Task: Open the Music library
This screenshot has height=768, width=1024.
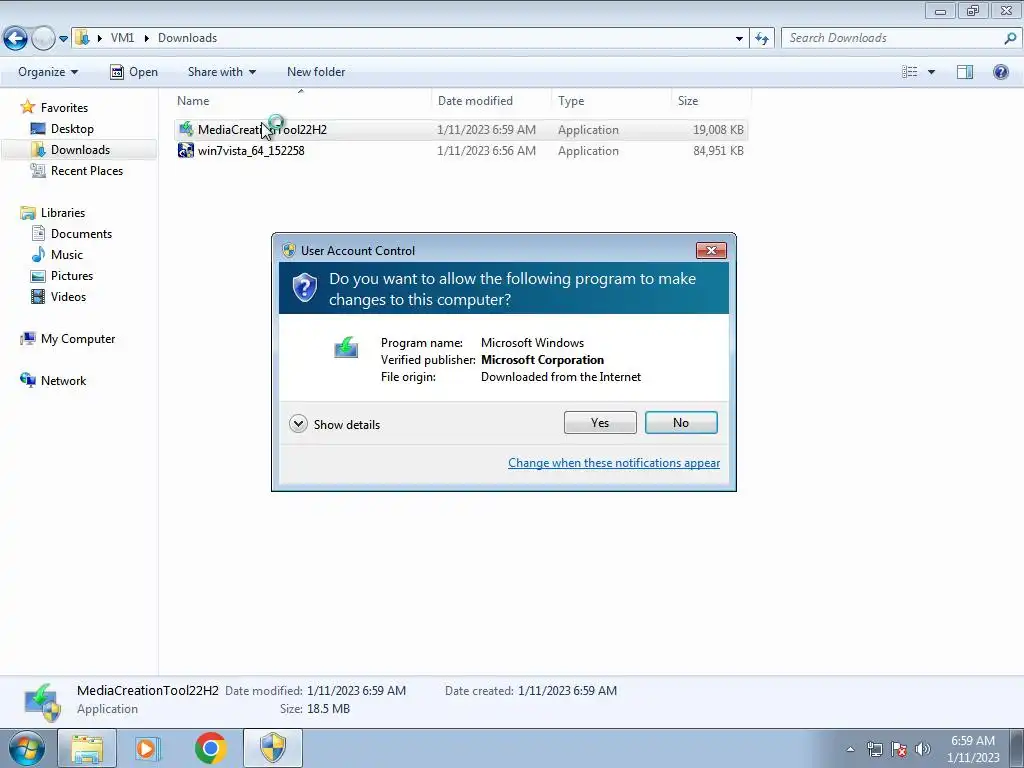Action: (67, 255)
